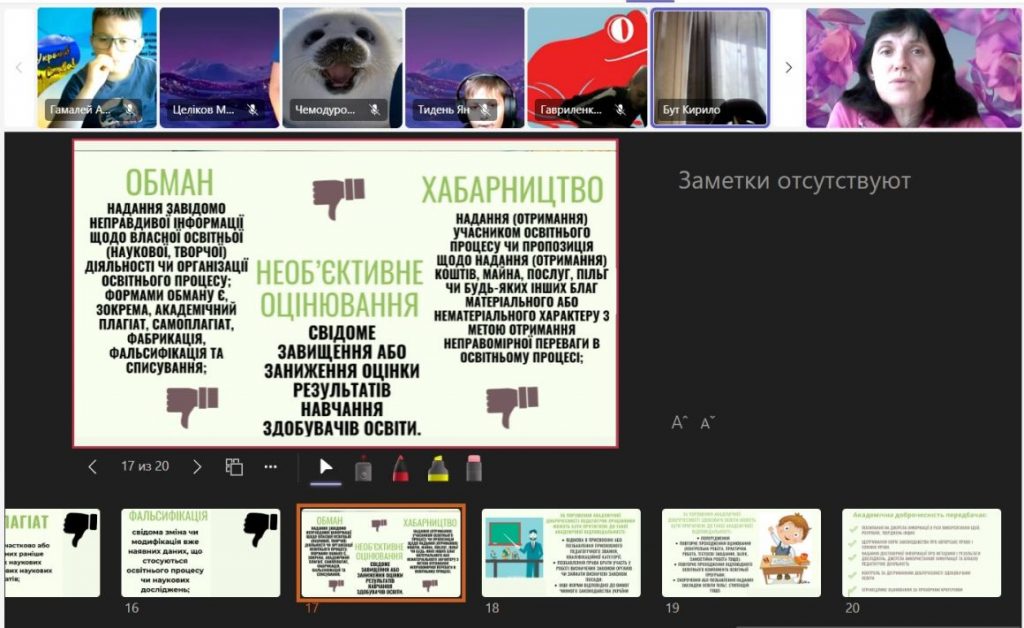Open slide 16 thumbnail ФАЛЬСИФІКАЦІЯ
1024x628 pixels.
click(201, 552)
